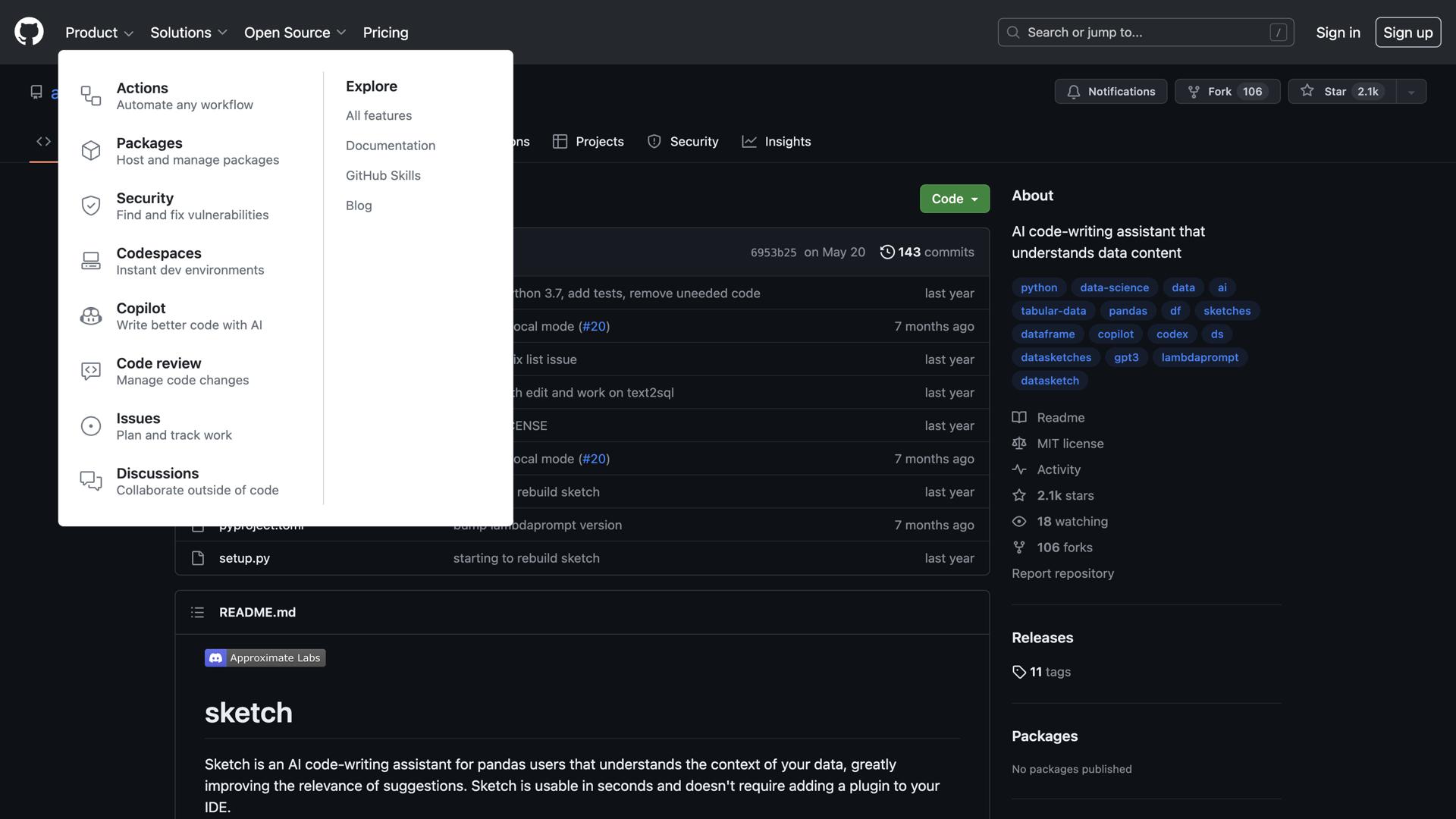Click the commits history clock icon
This screenshot has height=819, width=1456.
(x=886, y=252)
